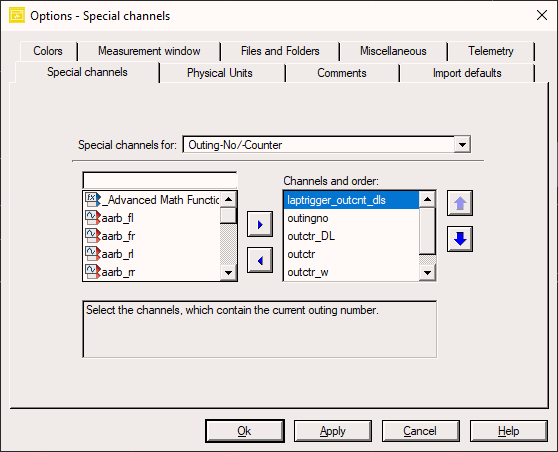Image resolution: width=558 pixels, height=452 pixels.
Task: Open the Telemetry tab
Action: point(491,51)
